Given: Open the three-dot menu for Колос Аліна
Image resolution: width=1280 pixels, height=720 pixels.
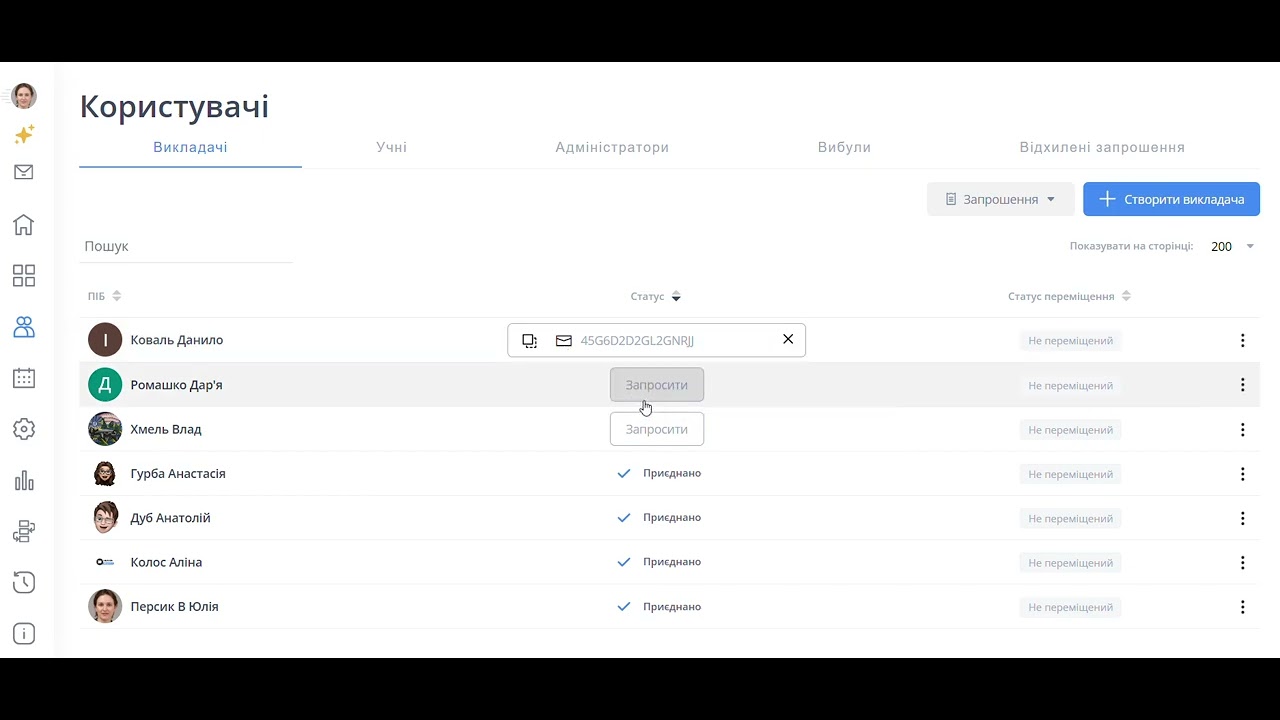Looking at the screenshot, I should (x=1242, y=562).
